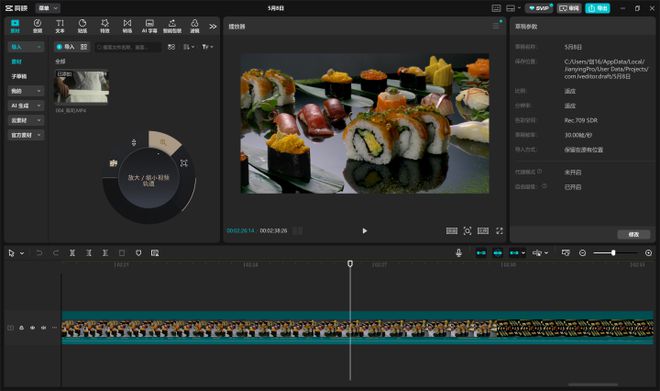The image size is (660, 391).
Task: Open the menu dropdown beside the JianYing logo
Action: [48, 8]
